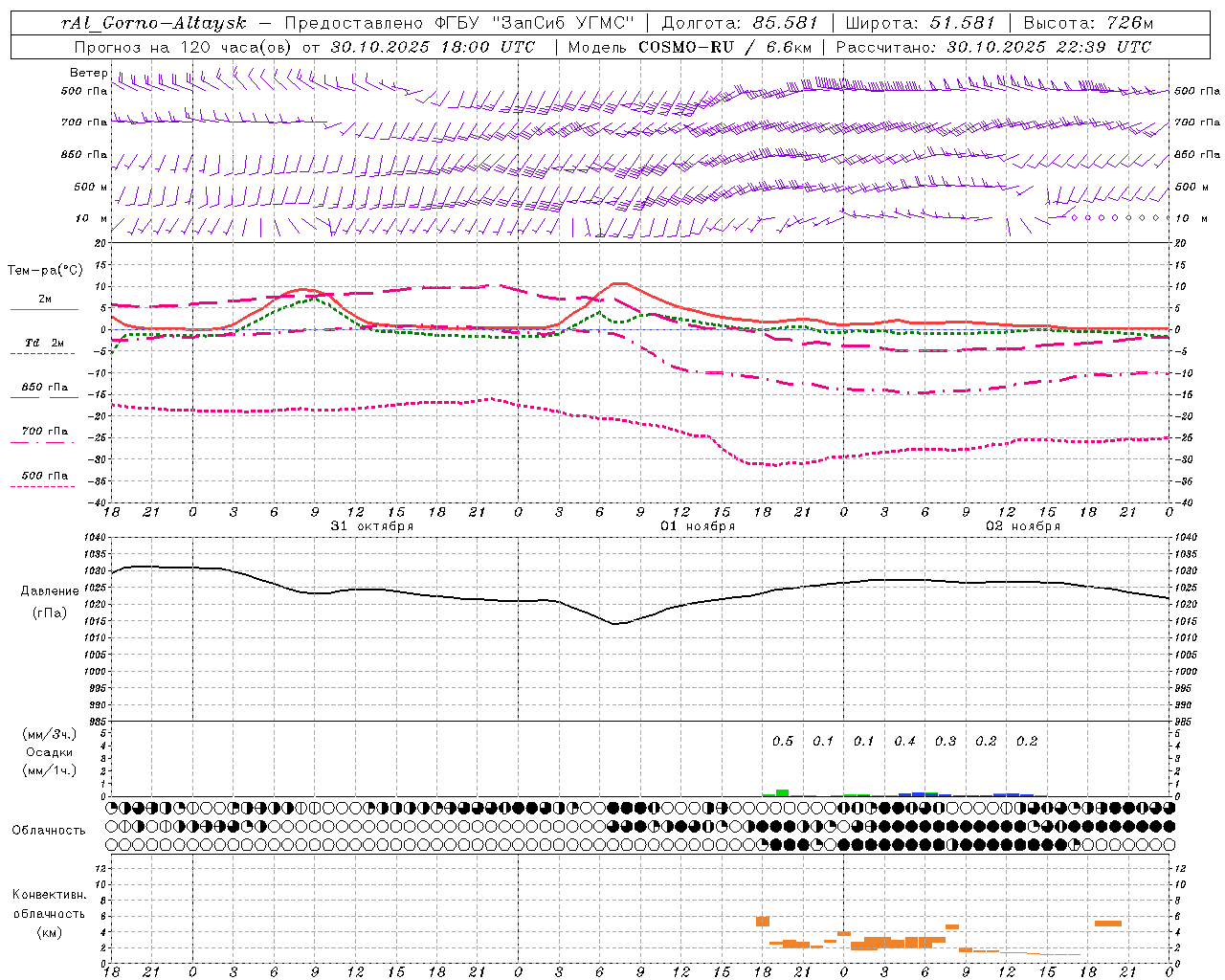The width and height of the screenshot is (1225, 980).
Task: Select the Долгота: 85.581 header field
Action: tap(739, 23)
